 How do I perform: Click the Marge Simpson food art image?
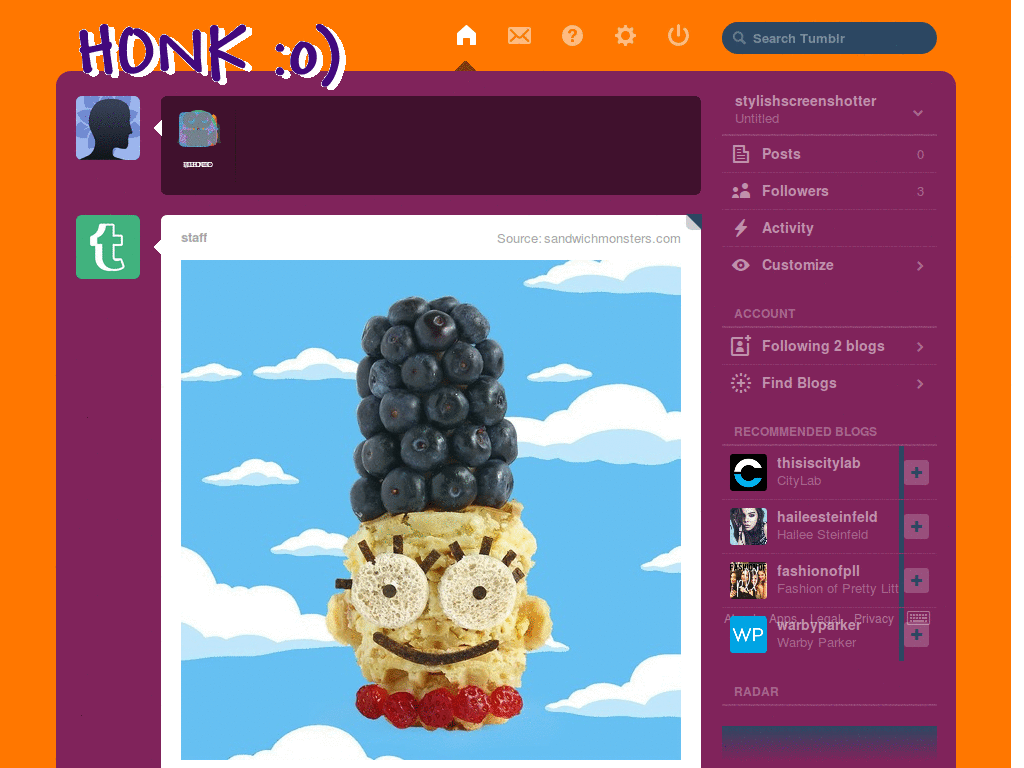[430, 510]
